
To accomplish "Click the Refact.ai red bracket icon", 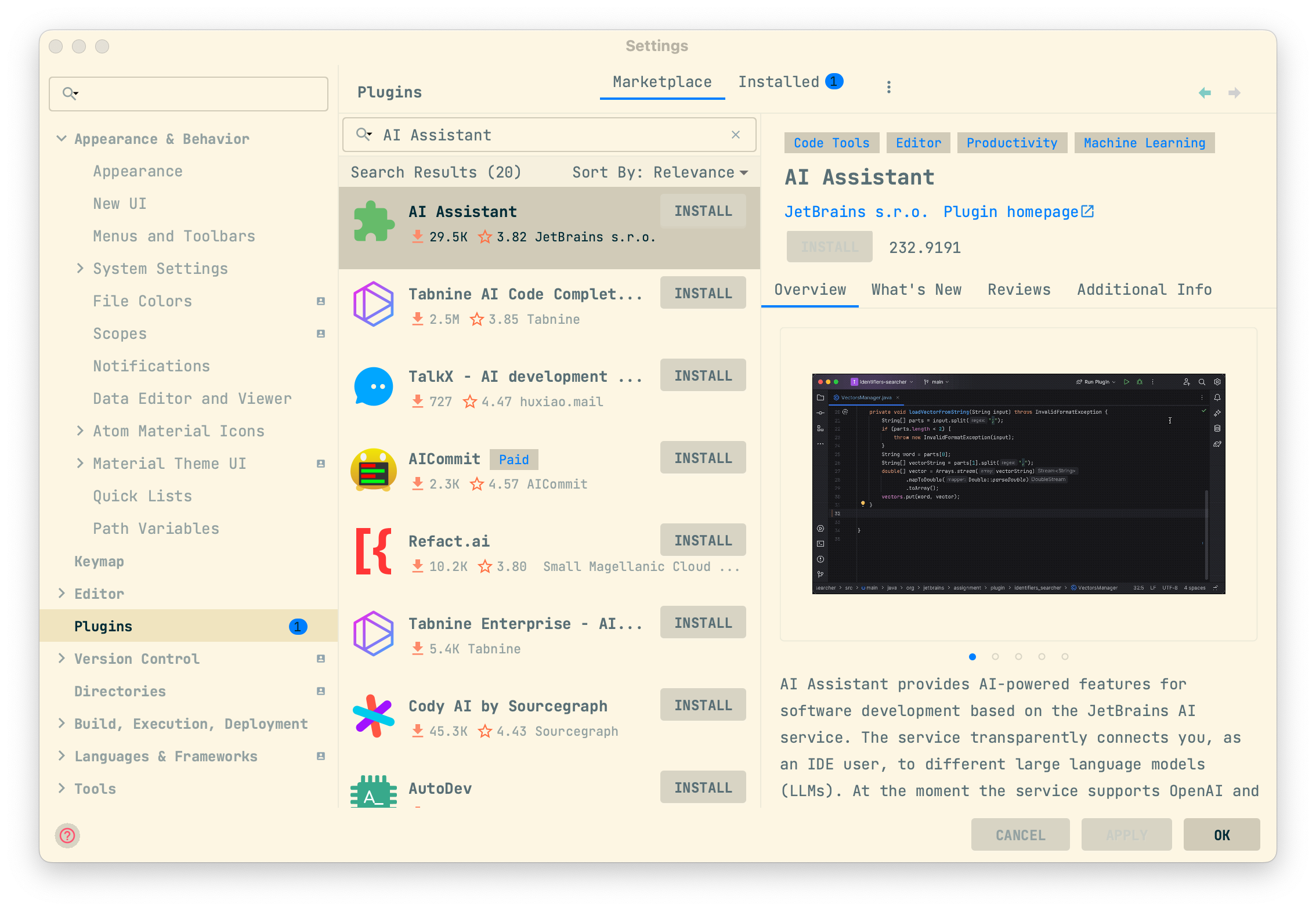I will coord(374,552).
